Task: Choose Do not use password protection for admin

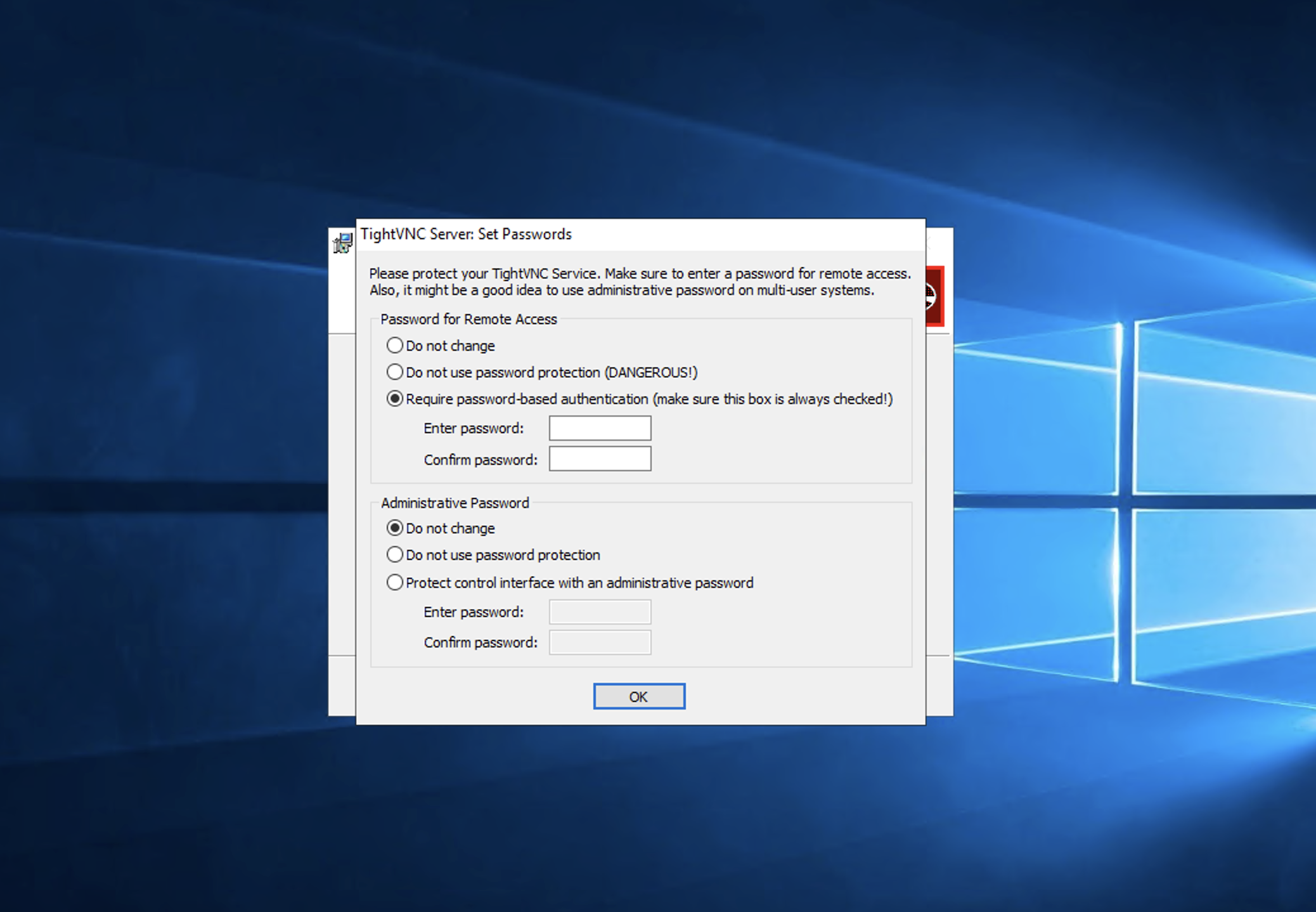Action: point(395,555)
